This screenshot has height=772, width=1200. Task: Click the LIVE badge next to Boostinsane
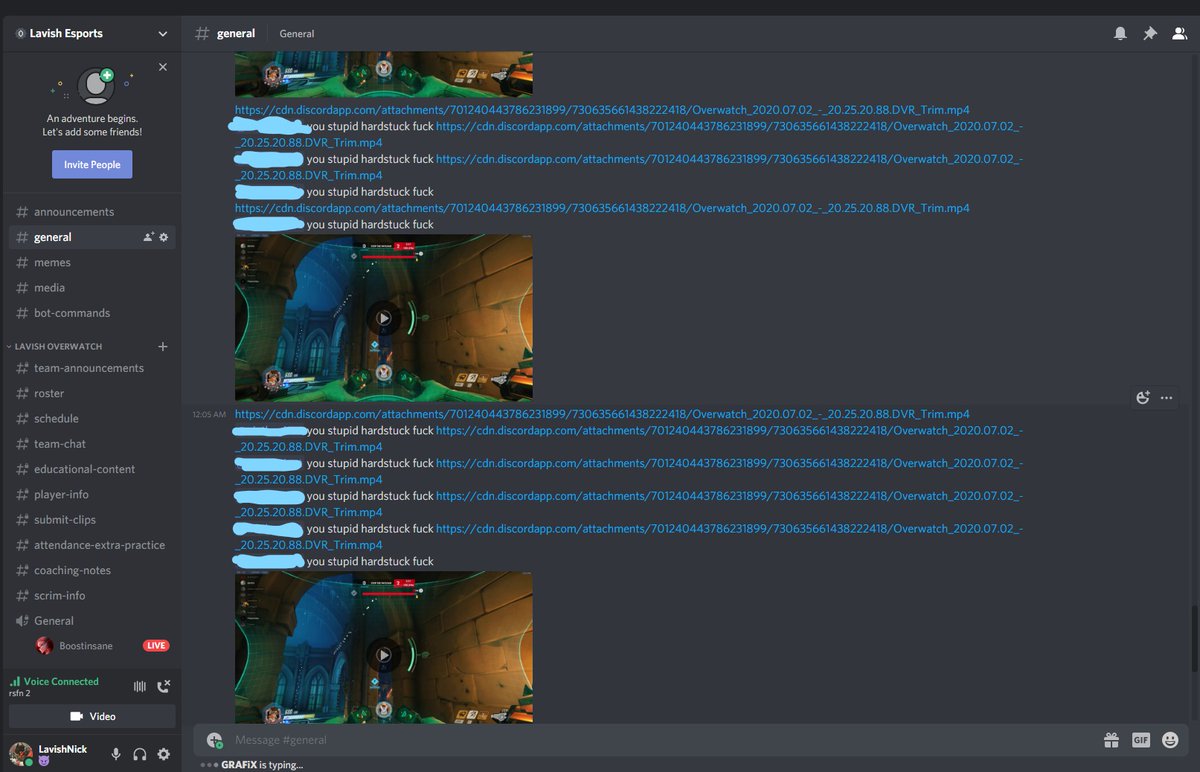coord(156,646)
